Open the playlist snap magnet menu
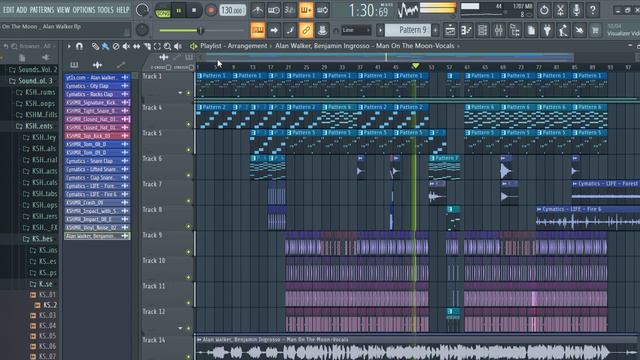Image resolution: width=640 pixels, height=360 pixels. coord(79,47)
